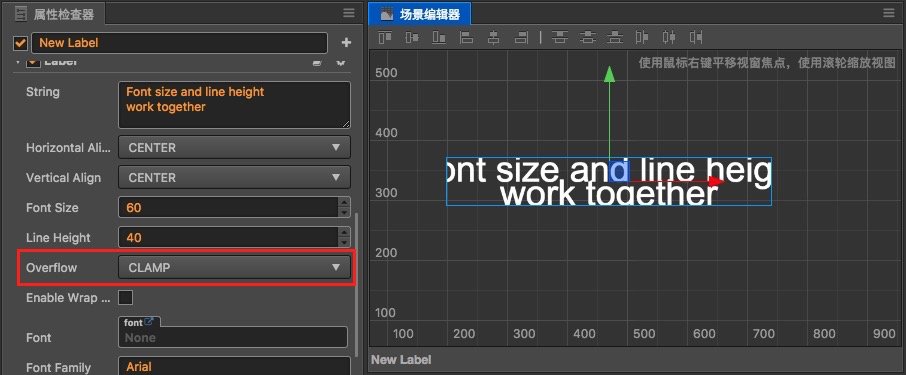This screenshot has width=906, height=375.
Task: Open the Overflow CLAMP dropdown
Action: [235, 268]
